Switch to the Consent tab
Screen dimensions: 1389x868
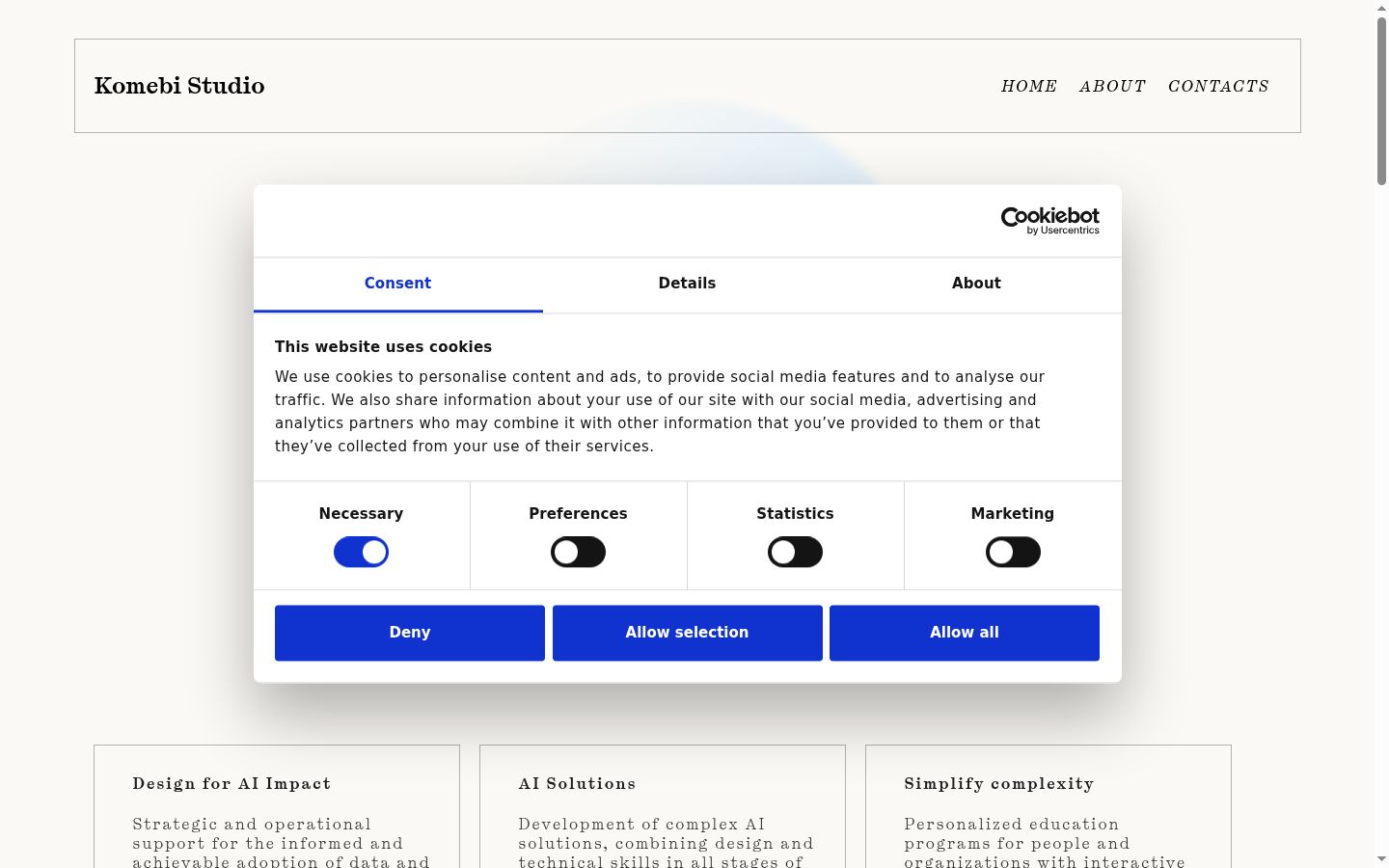(x=397, y=284)
